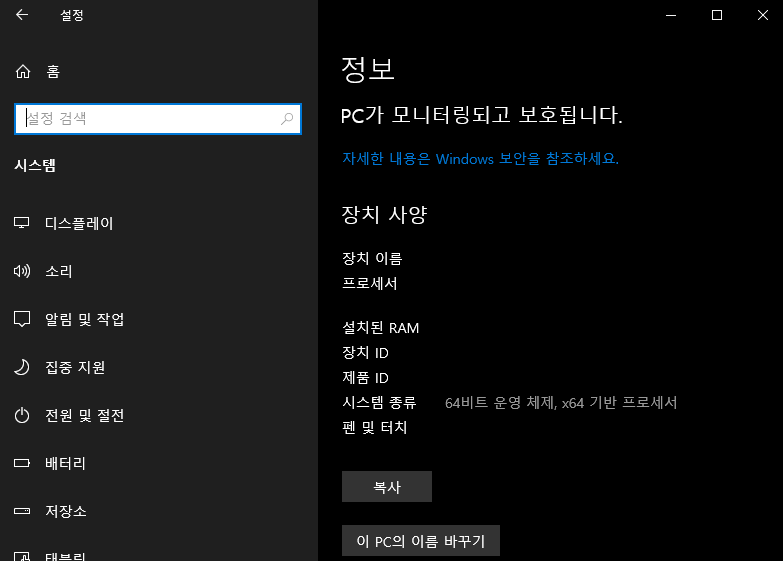Click the 장치 사양 heading
The height and width of the screenshot is (561, 783).
[385, 215]
